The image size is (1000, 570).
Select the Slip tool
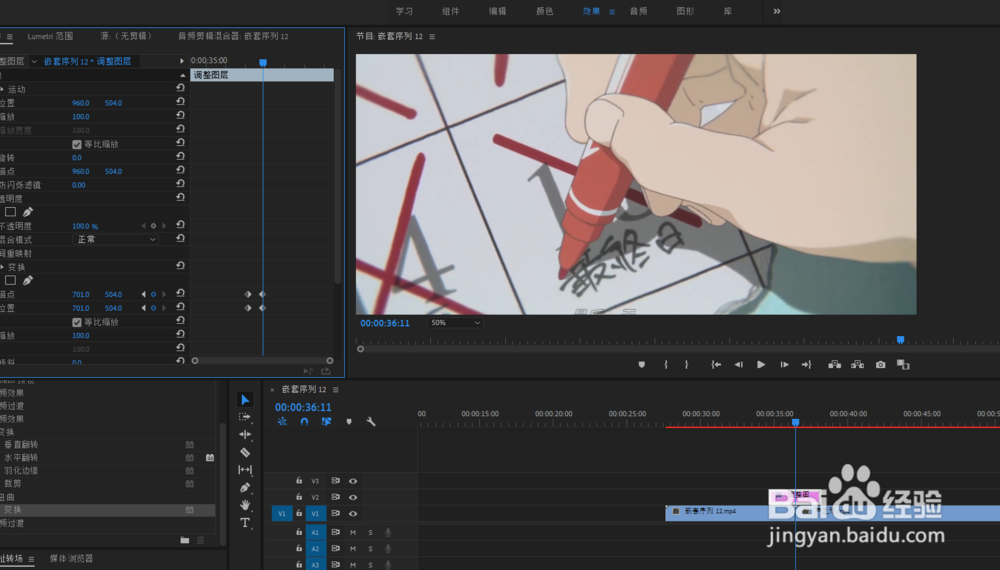click(245, 470)
